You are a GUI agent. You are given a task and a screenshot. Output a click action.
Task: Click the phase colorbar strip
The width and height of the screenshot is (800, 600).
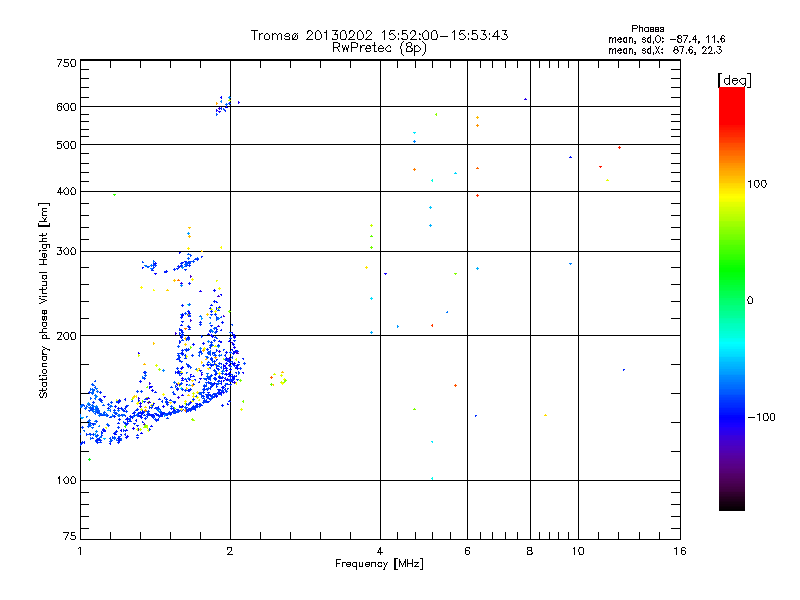(732, 299)
